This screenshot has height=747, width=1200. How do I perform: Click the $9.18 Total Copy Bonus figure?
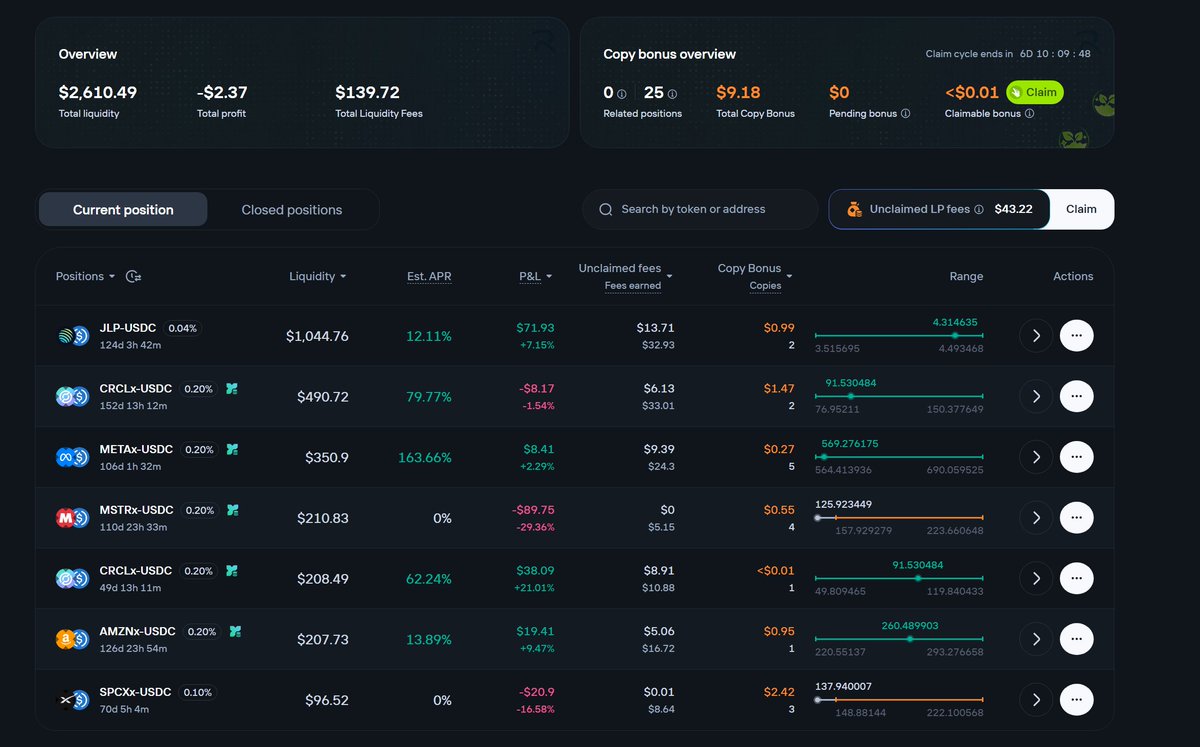[738, 92]
